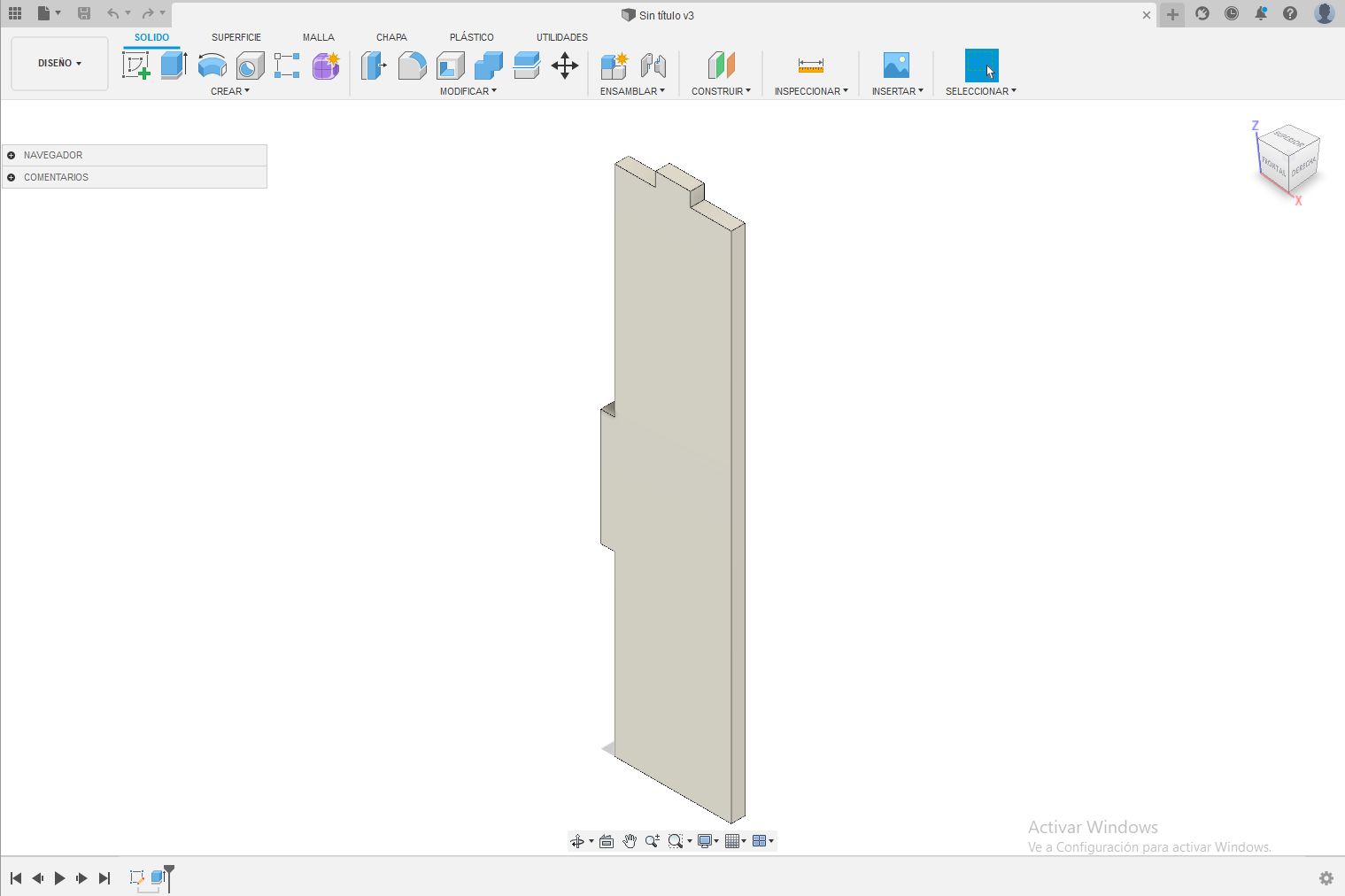Activate the Select tool
This screenshot has width=1345, height=896.
982,66
